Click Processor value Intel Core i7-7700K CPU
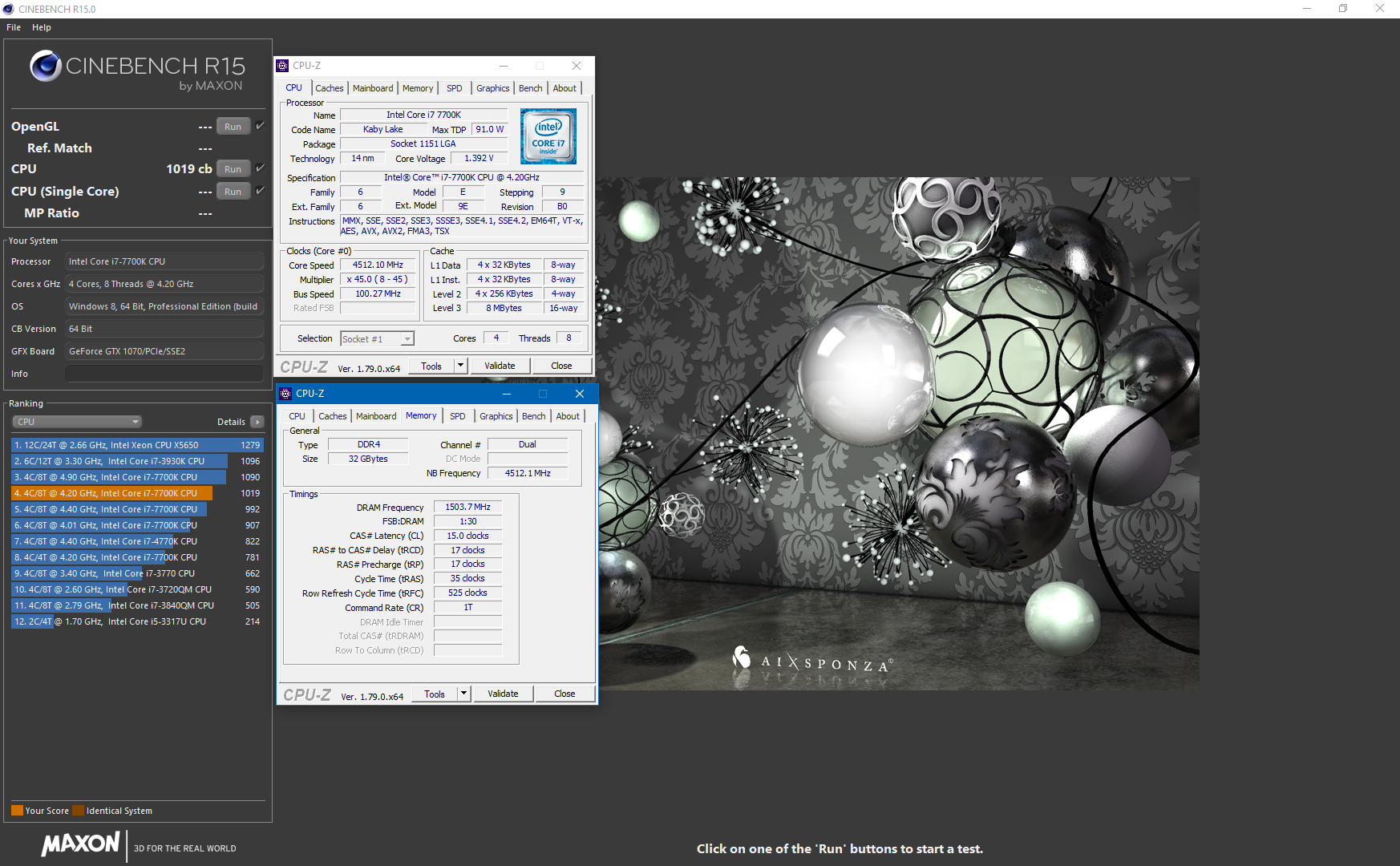 pos(164,261)
